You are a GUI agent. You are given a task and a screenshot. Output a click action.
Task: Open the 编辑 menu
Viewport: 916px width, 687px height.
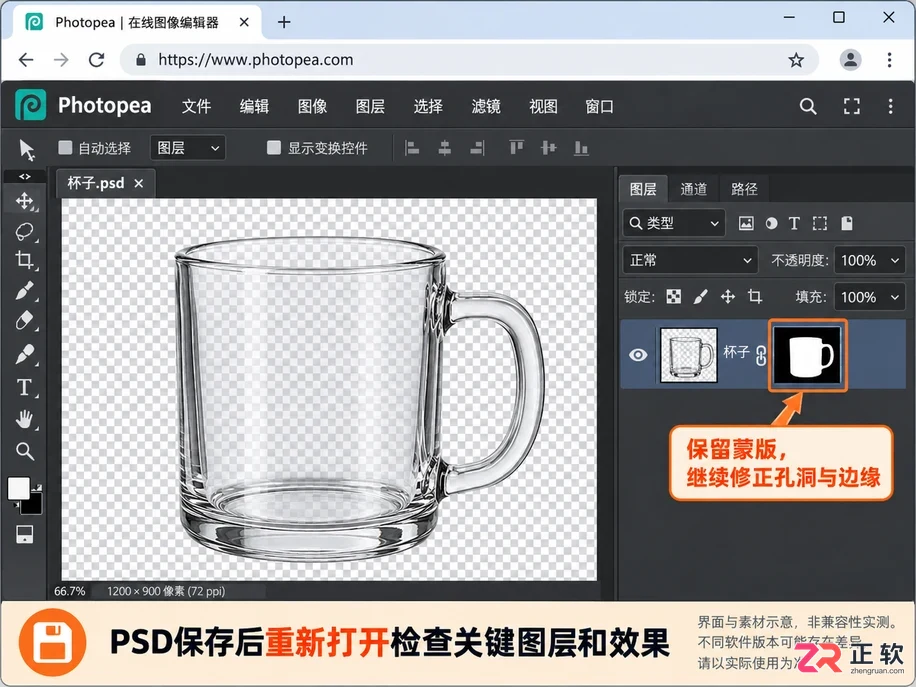[x=254, y=106]
